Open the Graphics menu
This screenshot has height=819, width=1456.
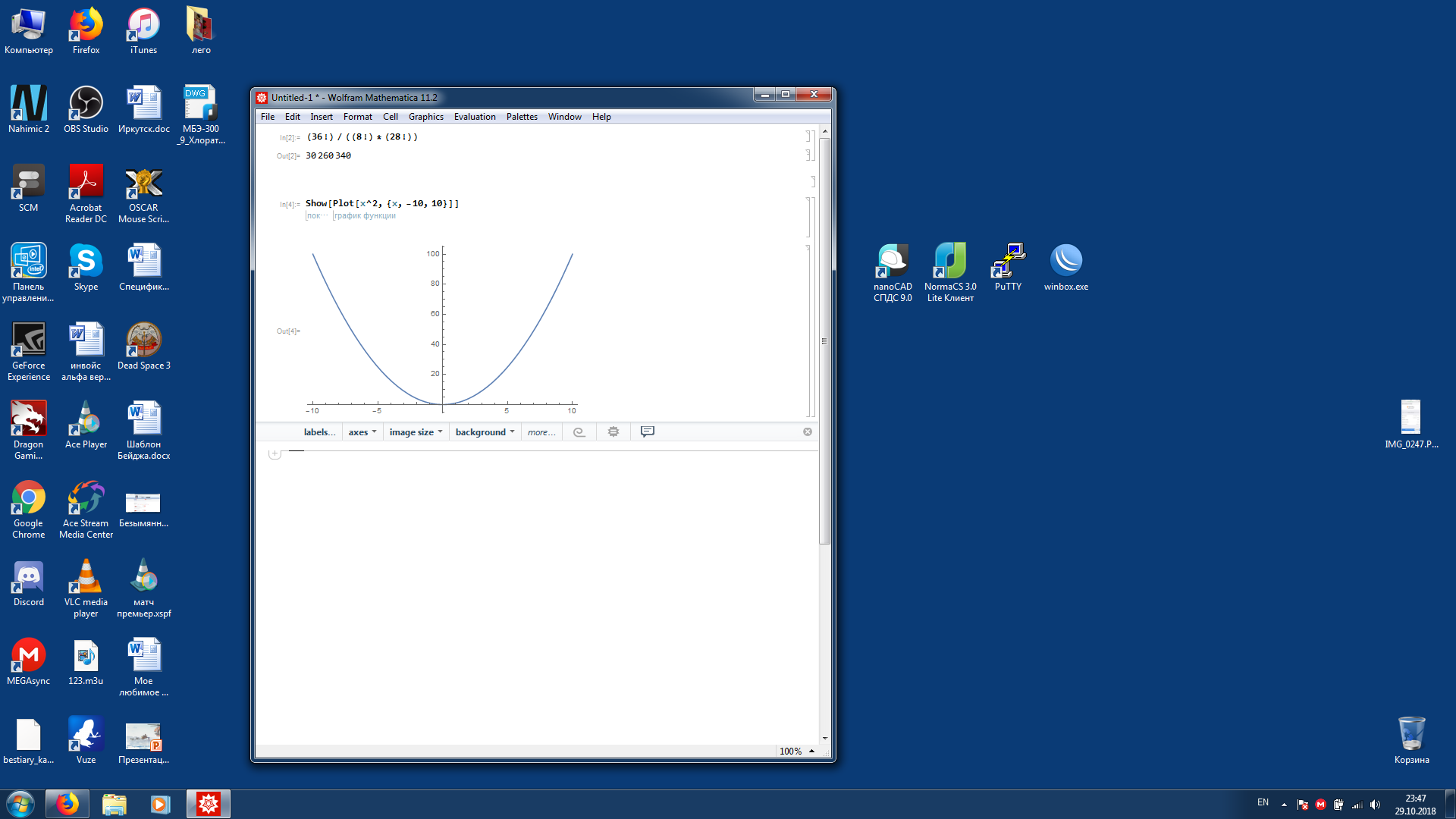[425, 117]
